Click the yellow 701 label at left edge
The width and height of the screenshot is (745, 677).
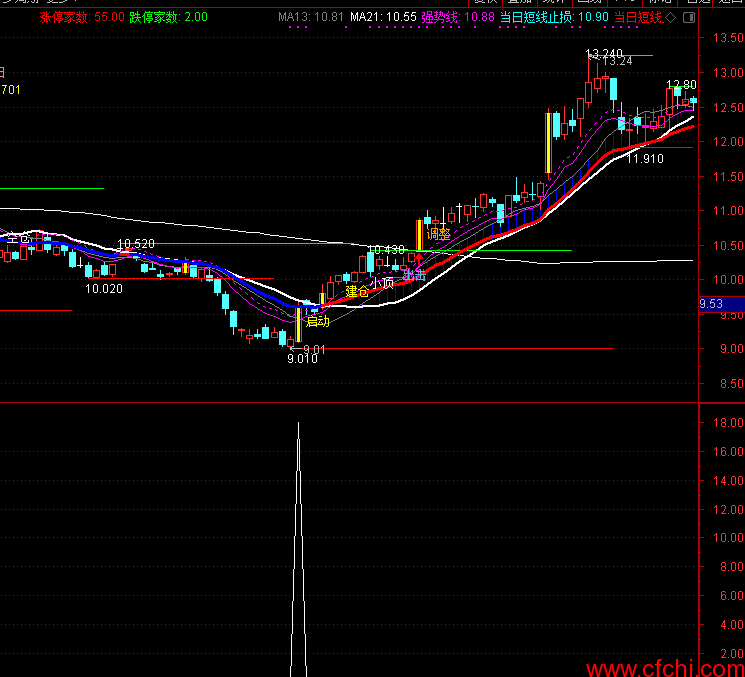tap(10, 89)
